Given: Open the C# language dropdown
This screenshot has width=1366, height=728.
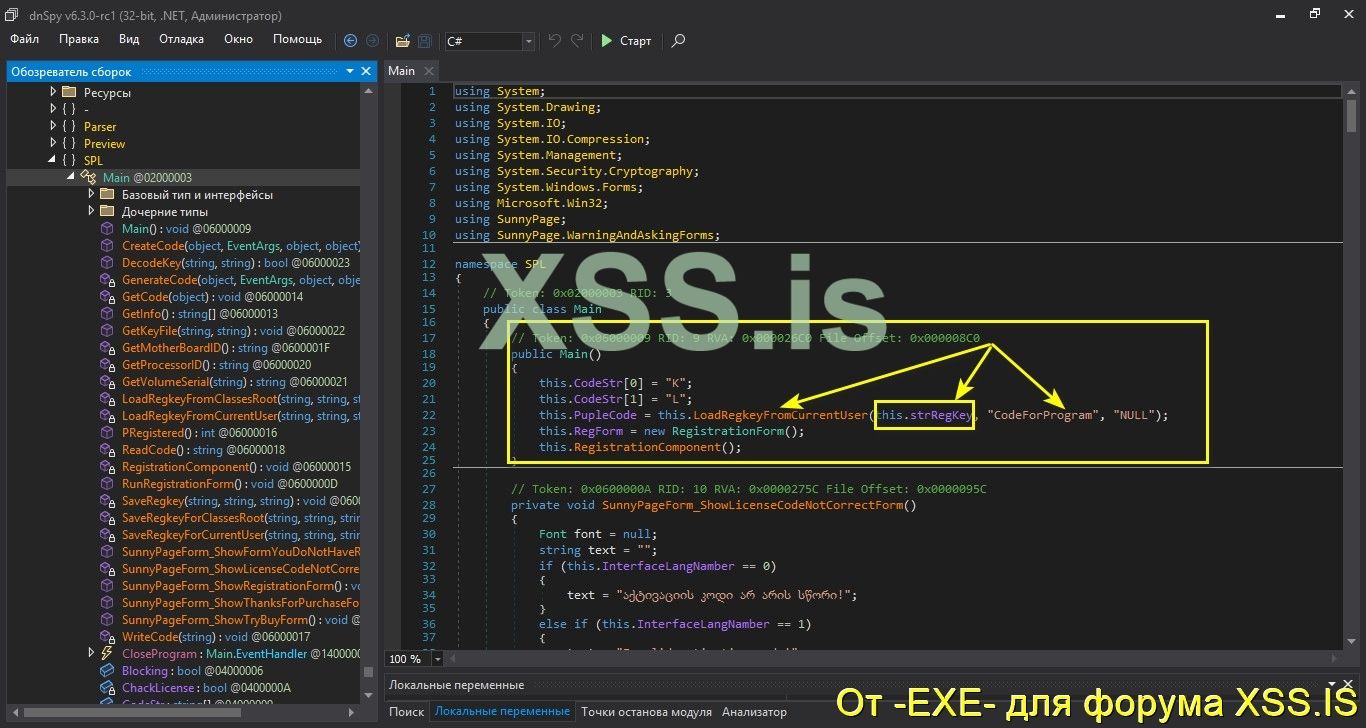Looking at the screenshot, I should click(528, 41).
